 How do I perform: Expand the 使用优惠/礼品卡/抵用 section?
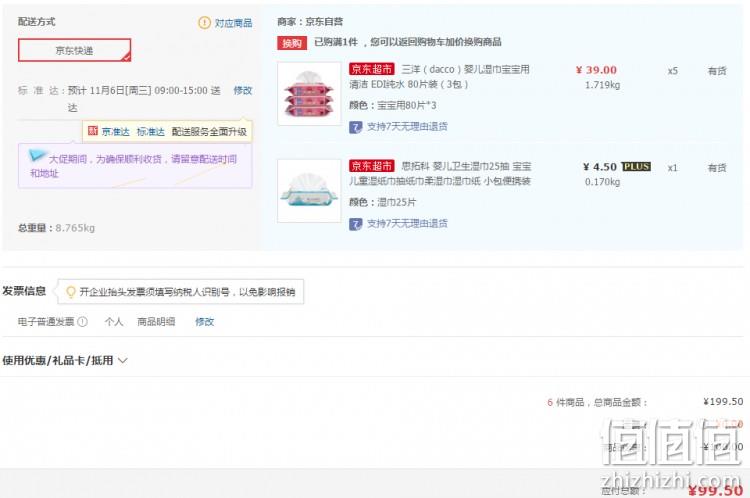tap(65, 360)
